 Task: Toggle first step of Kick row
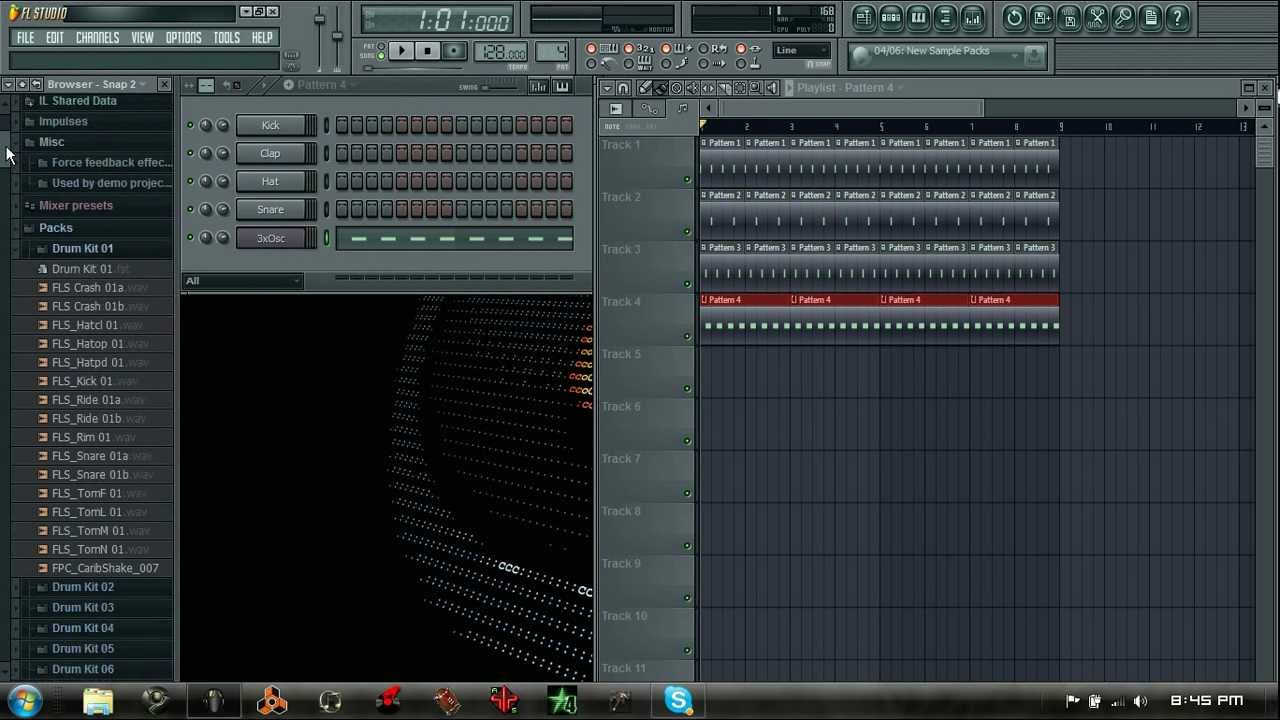342,126
